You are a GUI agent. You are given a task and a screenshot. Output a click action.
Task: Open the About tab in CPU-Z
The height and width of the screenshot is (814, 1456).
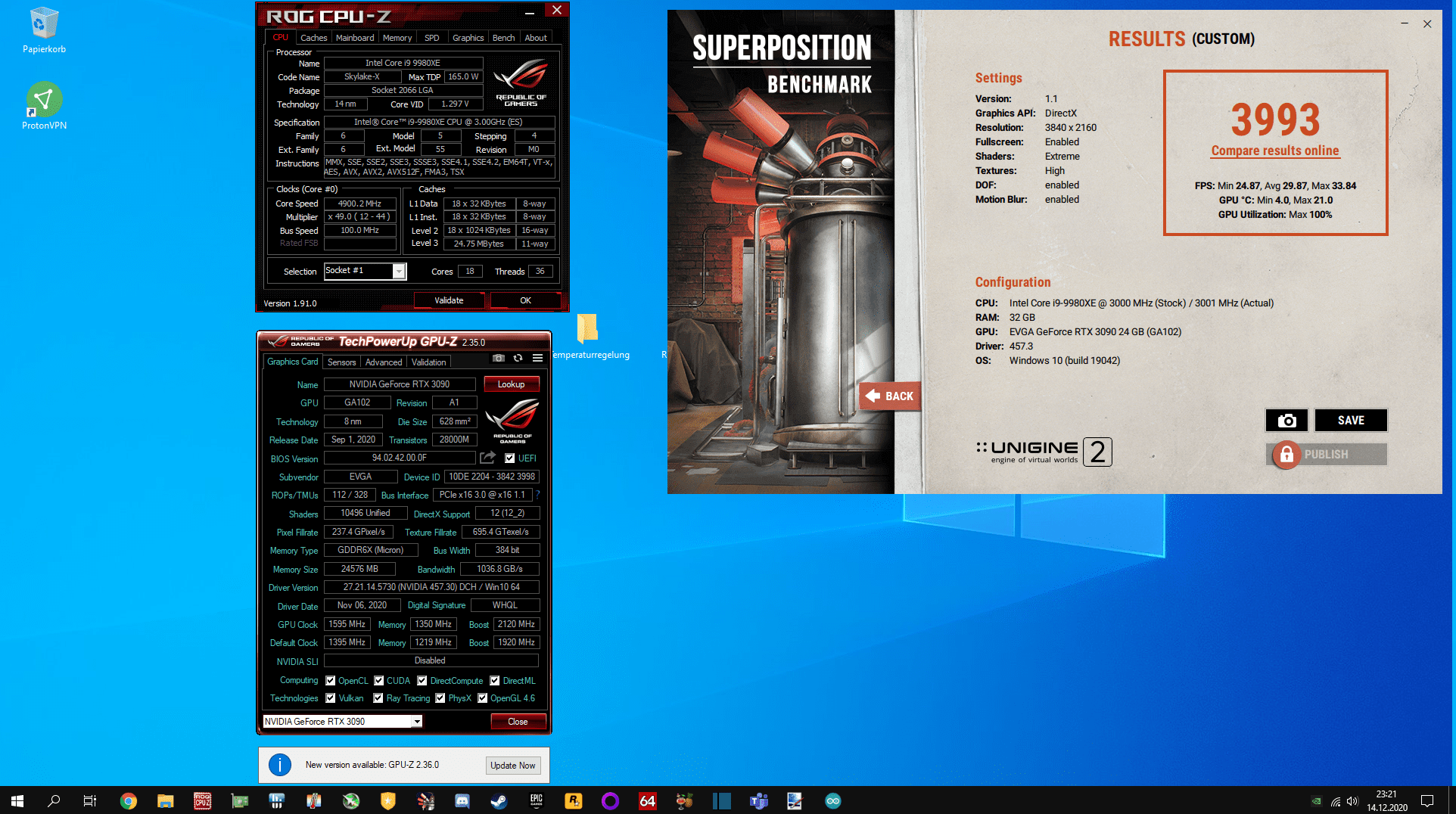536,38
